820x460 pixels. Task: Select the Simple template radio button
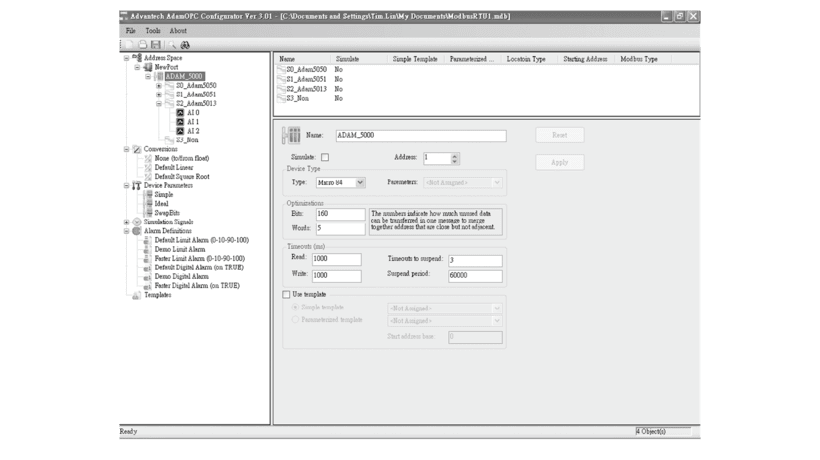tap(295, 307)
